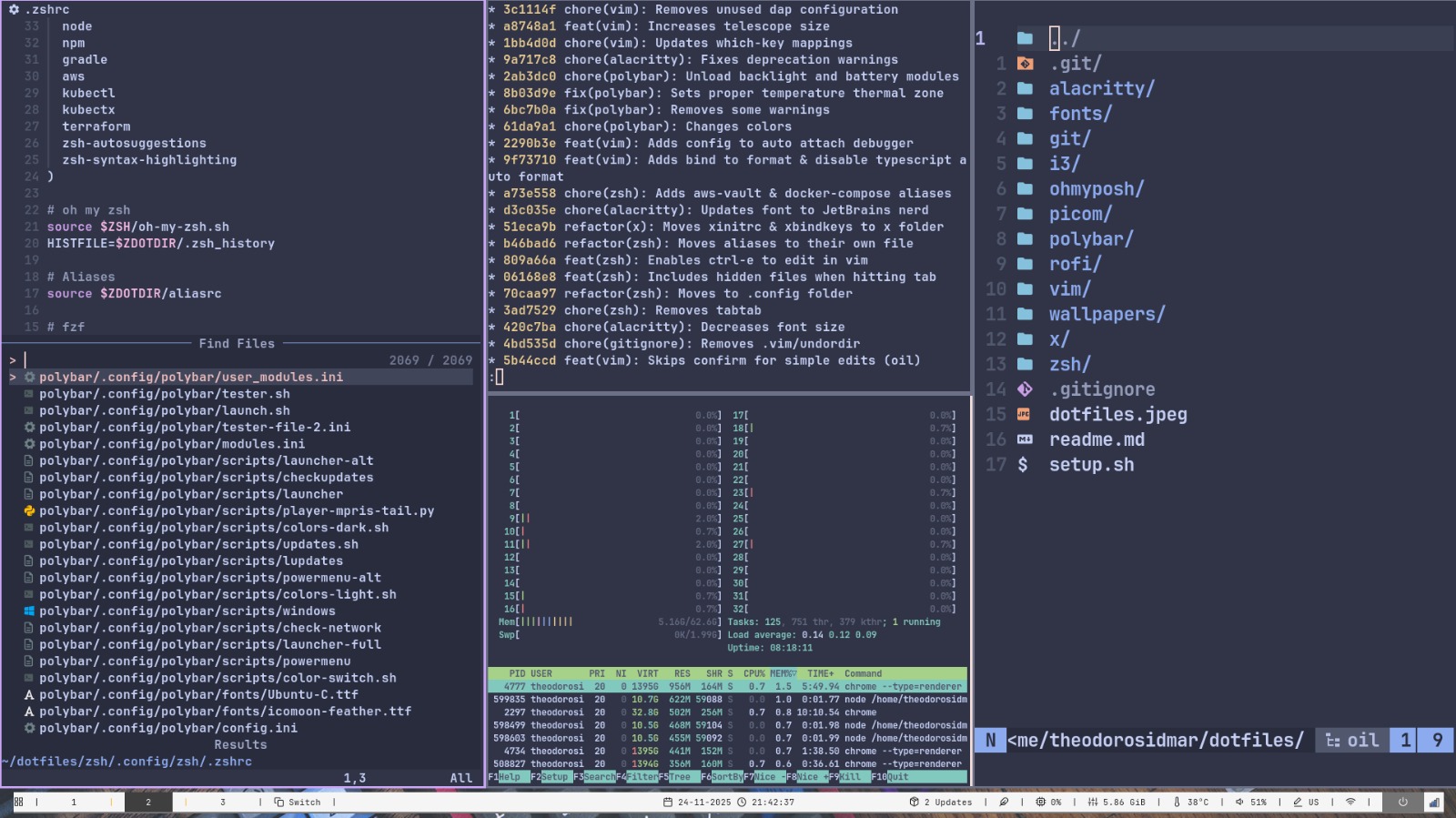This screenshot has width=1456, height=818.
Task: Select the parent ./ entry in oil
Action: pyautogui.click(x=1064, y=38)
